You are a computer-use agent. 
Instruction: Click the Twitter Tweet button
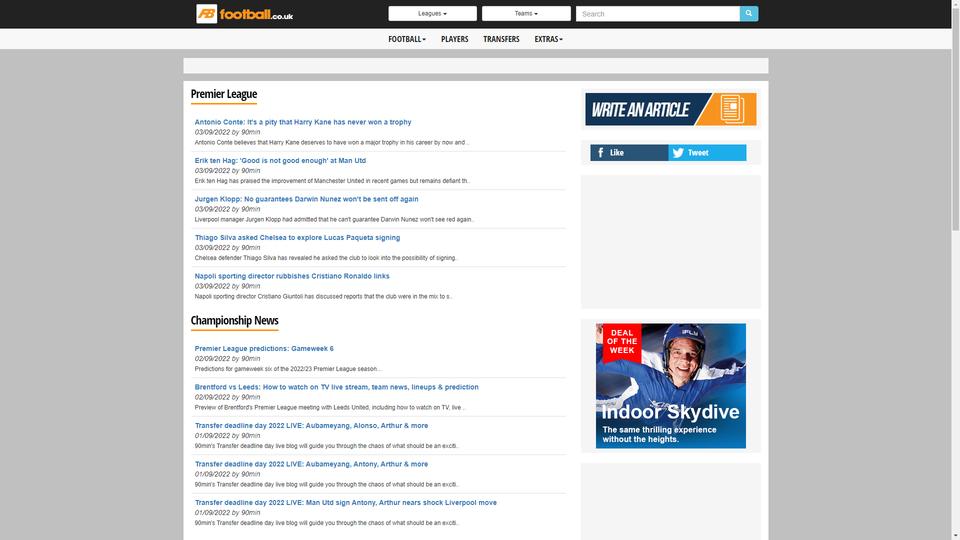click(707, 152)
